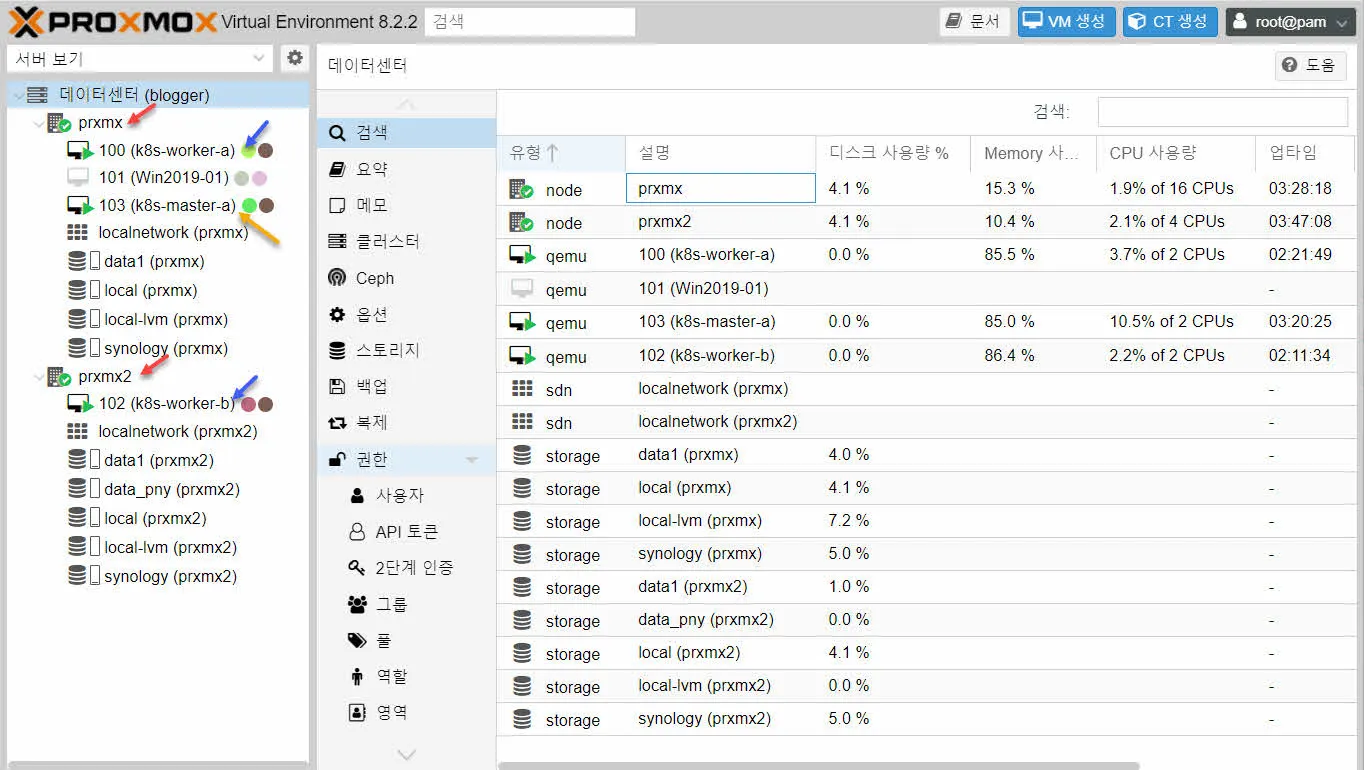Click the top search input field
Image resolution: width=1364 pixels, height=770 pixels.
point(530,21)
